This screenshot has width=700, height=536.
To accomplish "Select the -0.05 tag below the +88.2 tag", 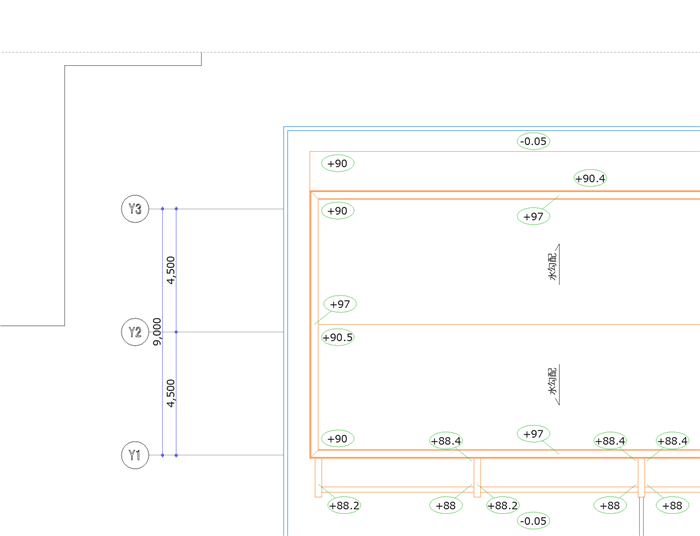I will pos(533,521).
